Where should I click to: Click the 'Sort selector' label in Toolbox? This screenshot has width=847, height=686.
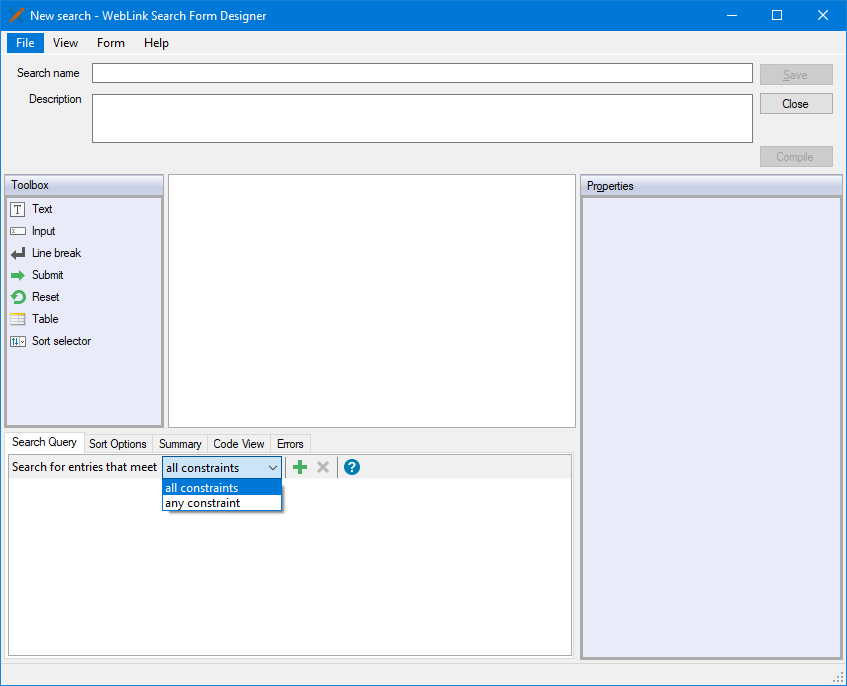[x=62, y=341]
